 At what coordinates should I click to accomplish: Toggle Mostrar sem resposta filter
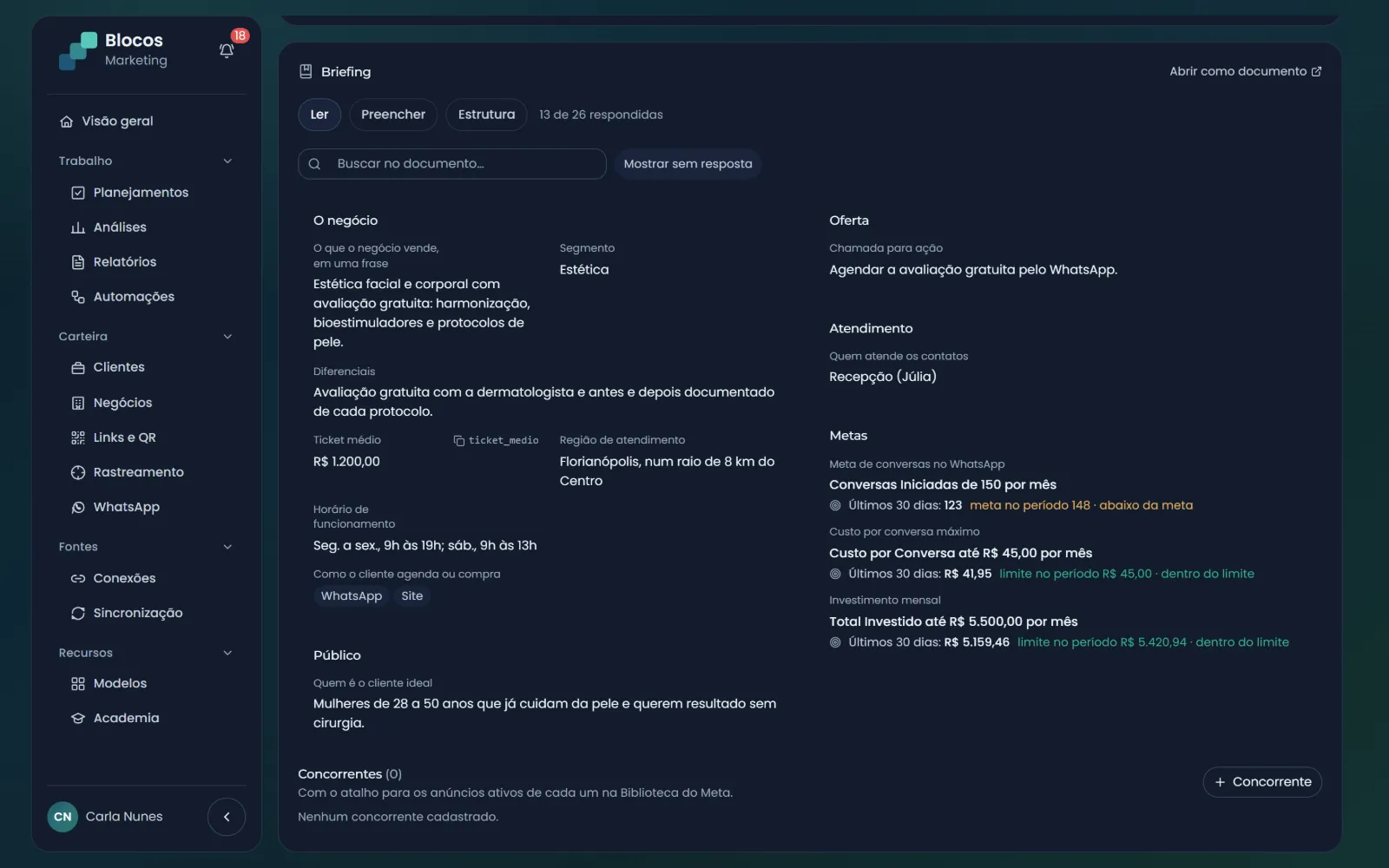coord(688,164)
